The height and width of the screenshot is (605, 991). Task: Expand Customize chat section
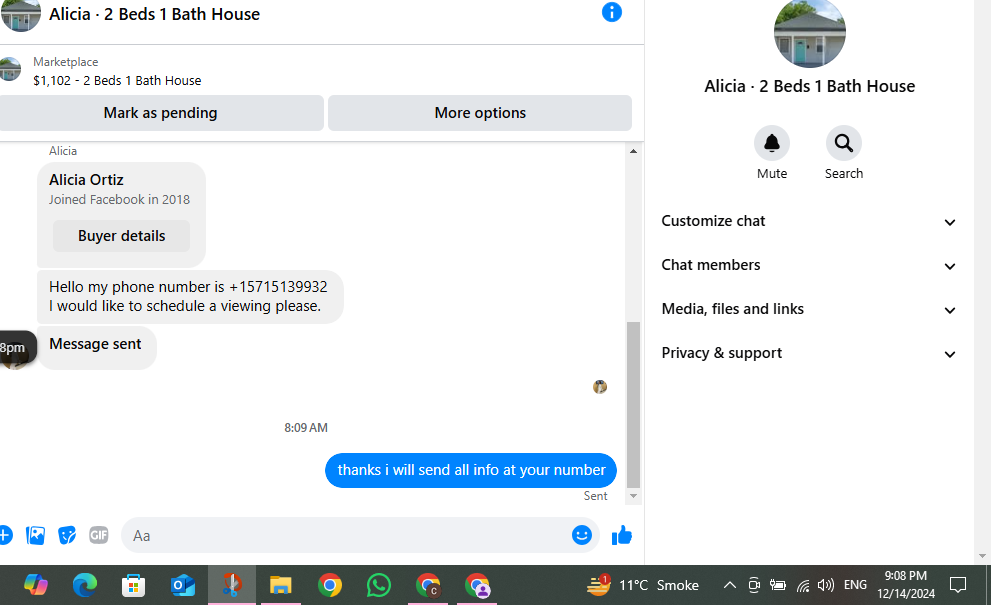[808, 221]
